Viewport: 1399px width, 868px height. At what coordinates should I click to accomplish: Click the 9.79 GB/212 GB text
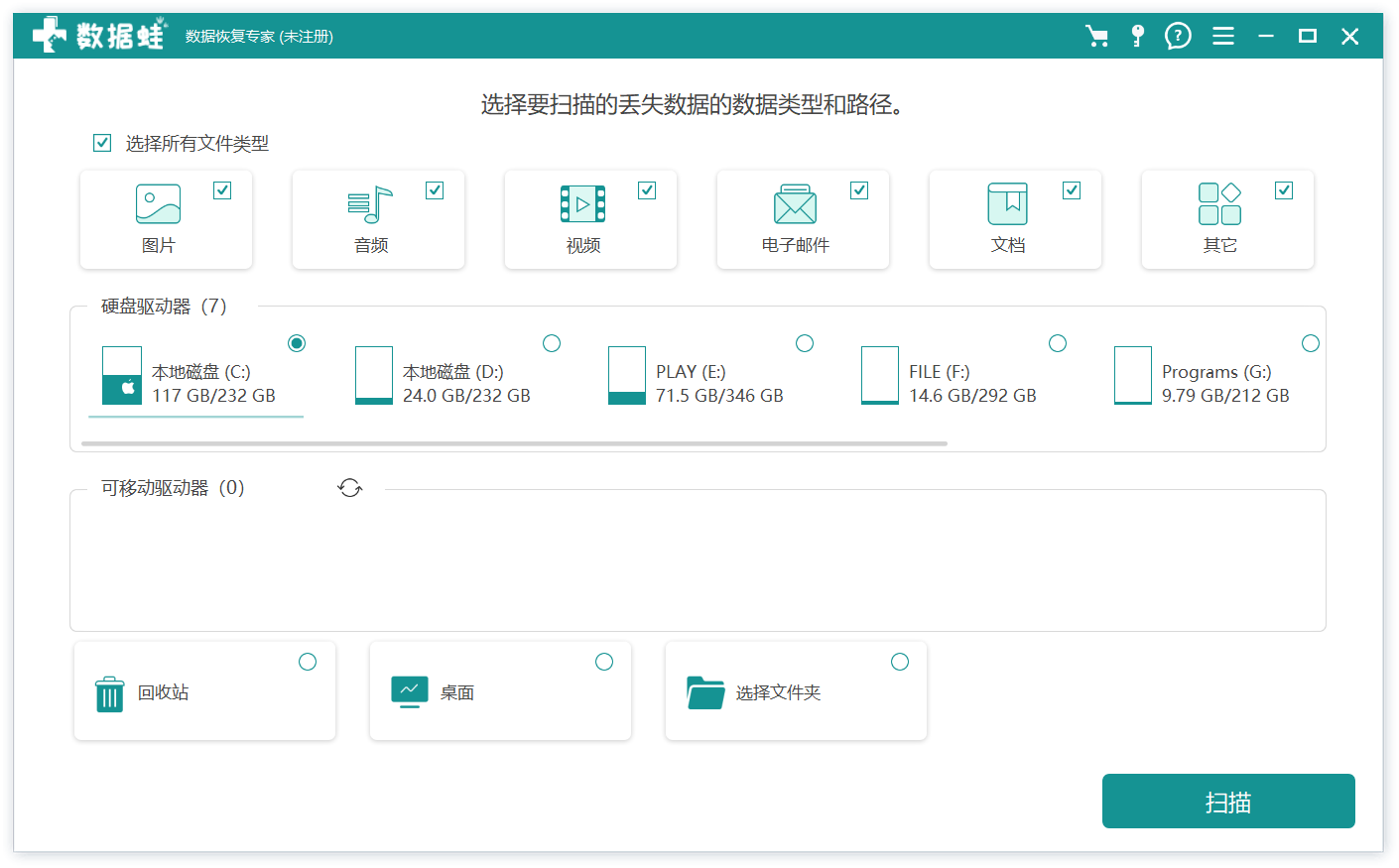click(1225, 396)
